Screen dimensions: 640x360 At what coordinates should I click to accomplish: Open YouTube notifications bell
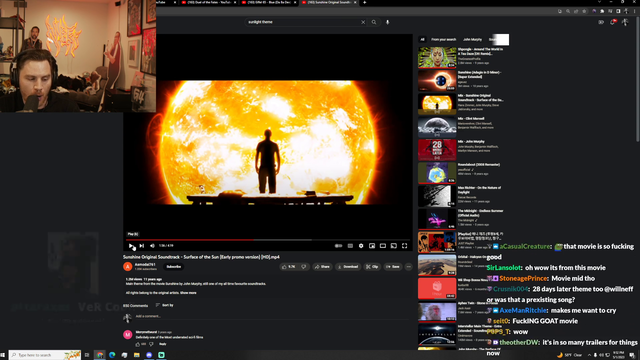click(613, 22)
